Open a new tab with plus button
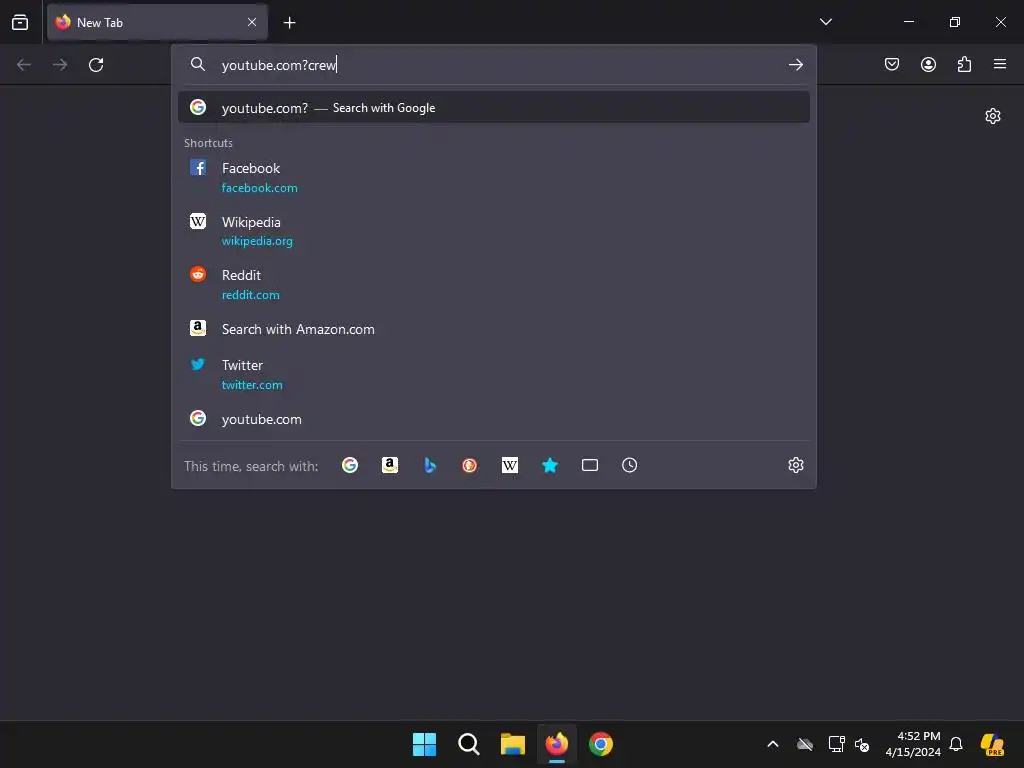The image size is (1024, 768). click(289, 23)
